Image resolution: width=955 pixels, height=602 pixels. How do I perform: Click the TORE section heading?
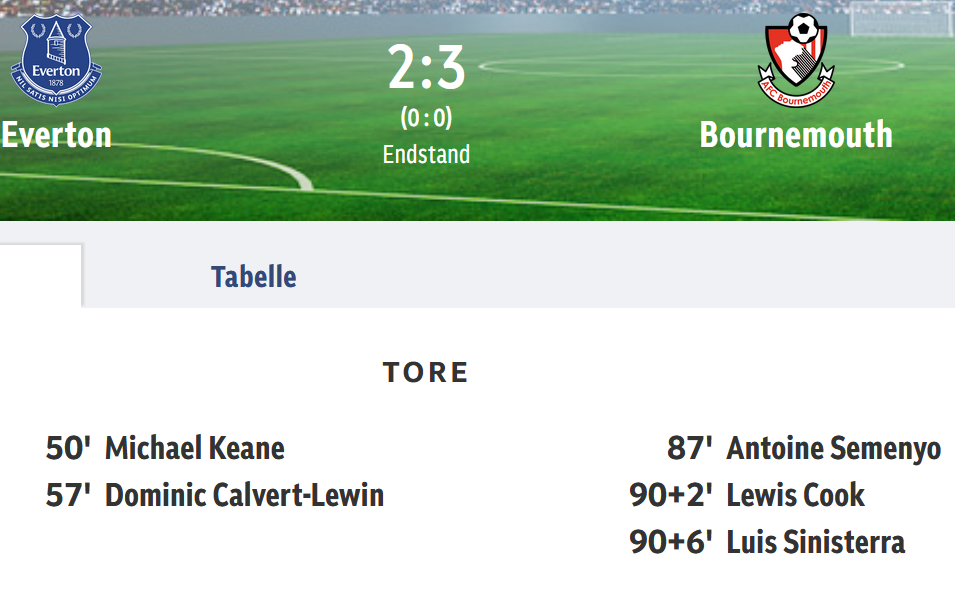pos(426,373)
